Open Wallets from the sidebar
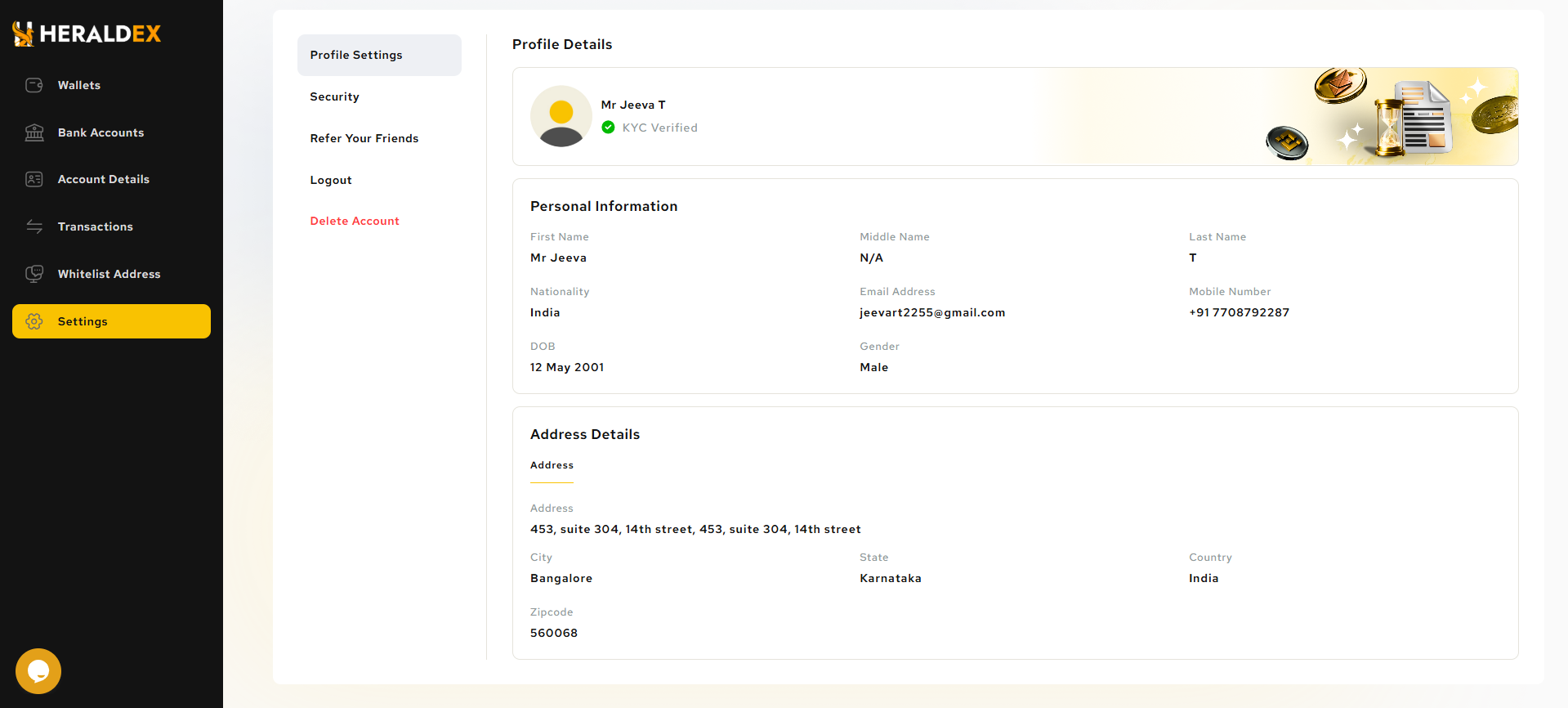This screenshot has height=708, width=1568. coord(79,85)
